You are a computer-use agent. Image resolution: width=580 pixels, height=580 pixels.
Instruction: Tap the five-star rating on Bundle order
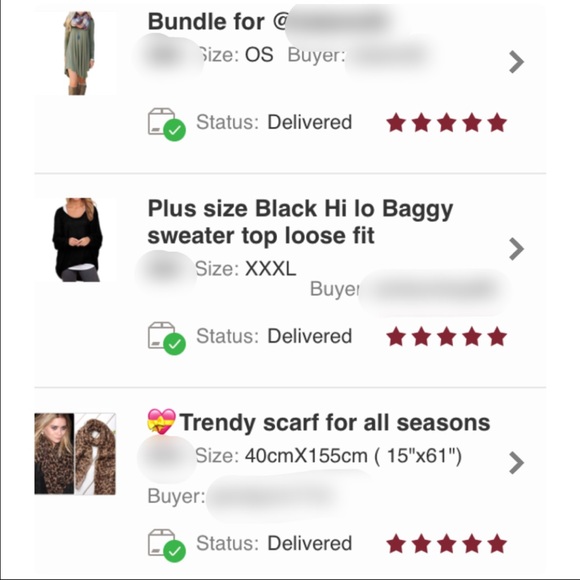(446, 123)
